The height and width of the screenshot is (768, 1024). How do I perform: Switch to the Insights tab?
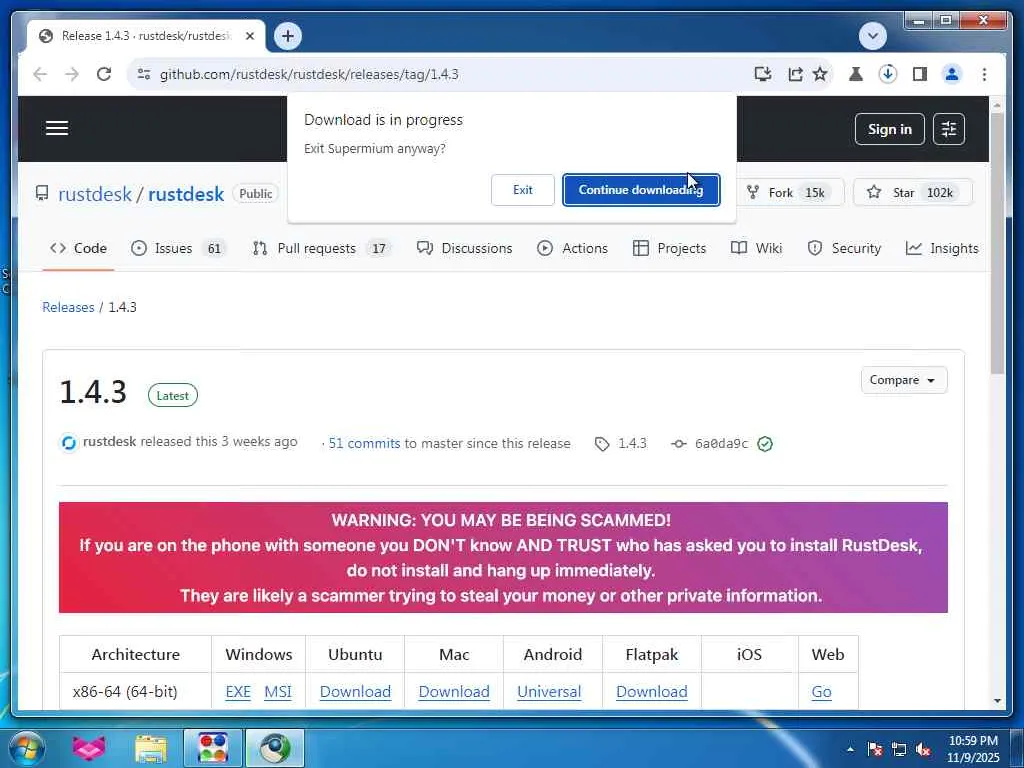click(942, 248)
